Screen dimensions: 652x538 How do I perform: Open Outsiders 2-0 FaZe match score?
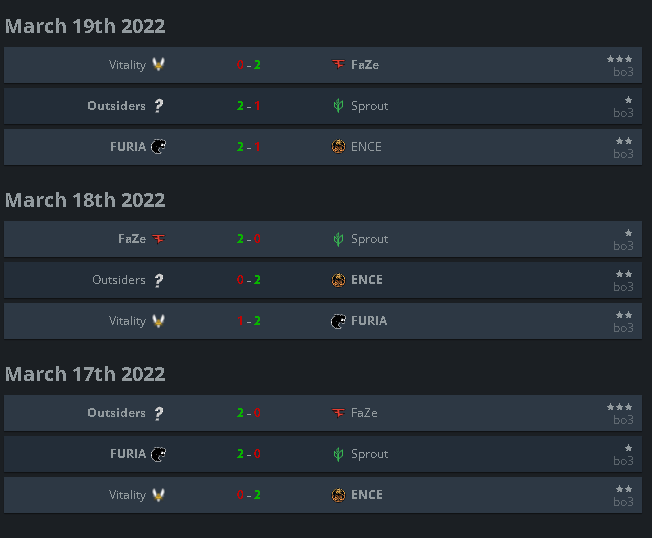point(249,413)
